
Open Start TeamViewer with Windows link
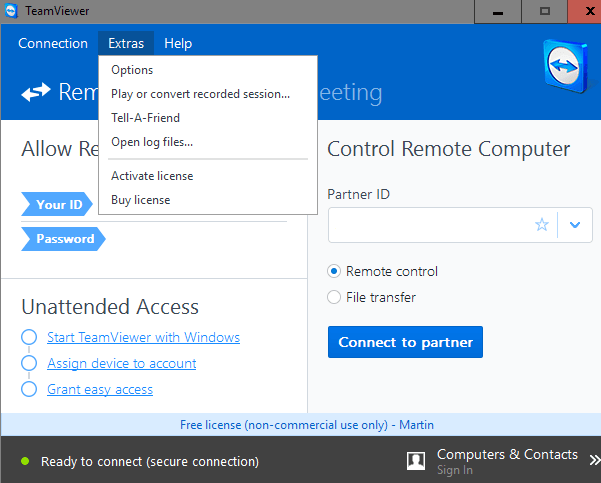(143, 337)
